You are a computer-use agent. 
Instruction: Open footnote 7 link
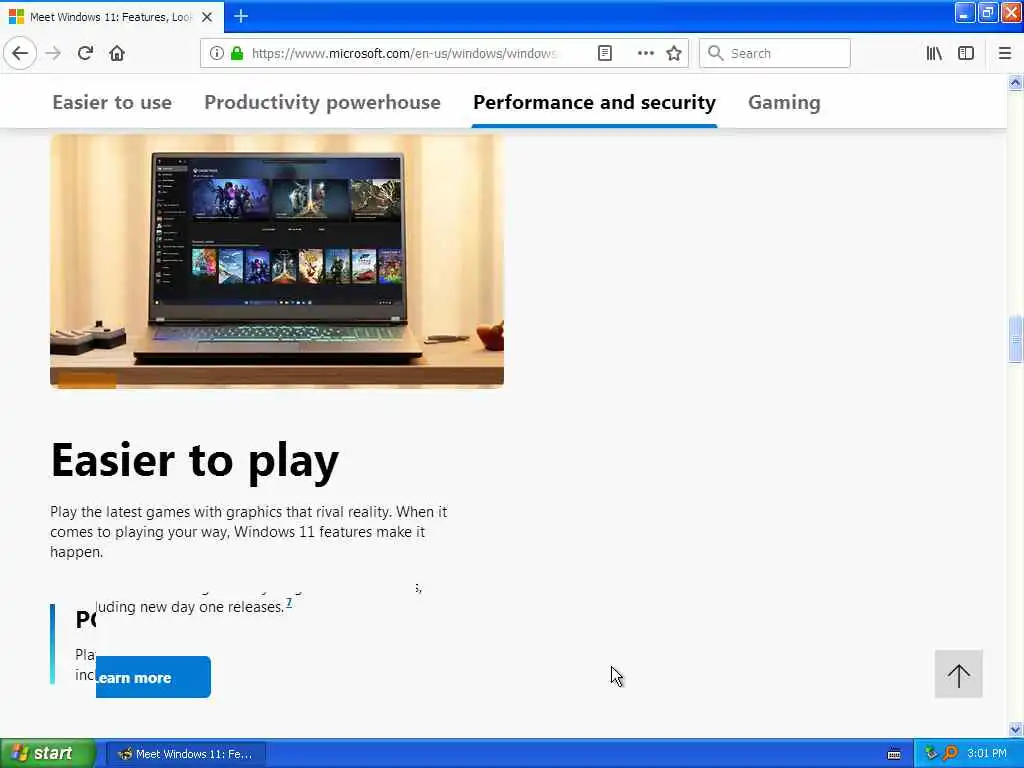289,603
